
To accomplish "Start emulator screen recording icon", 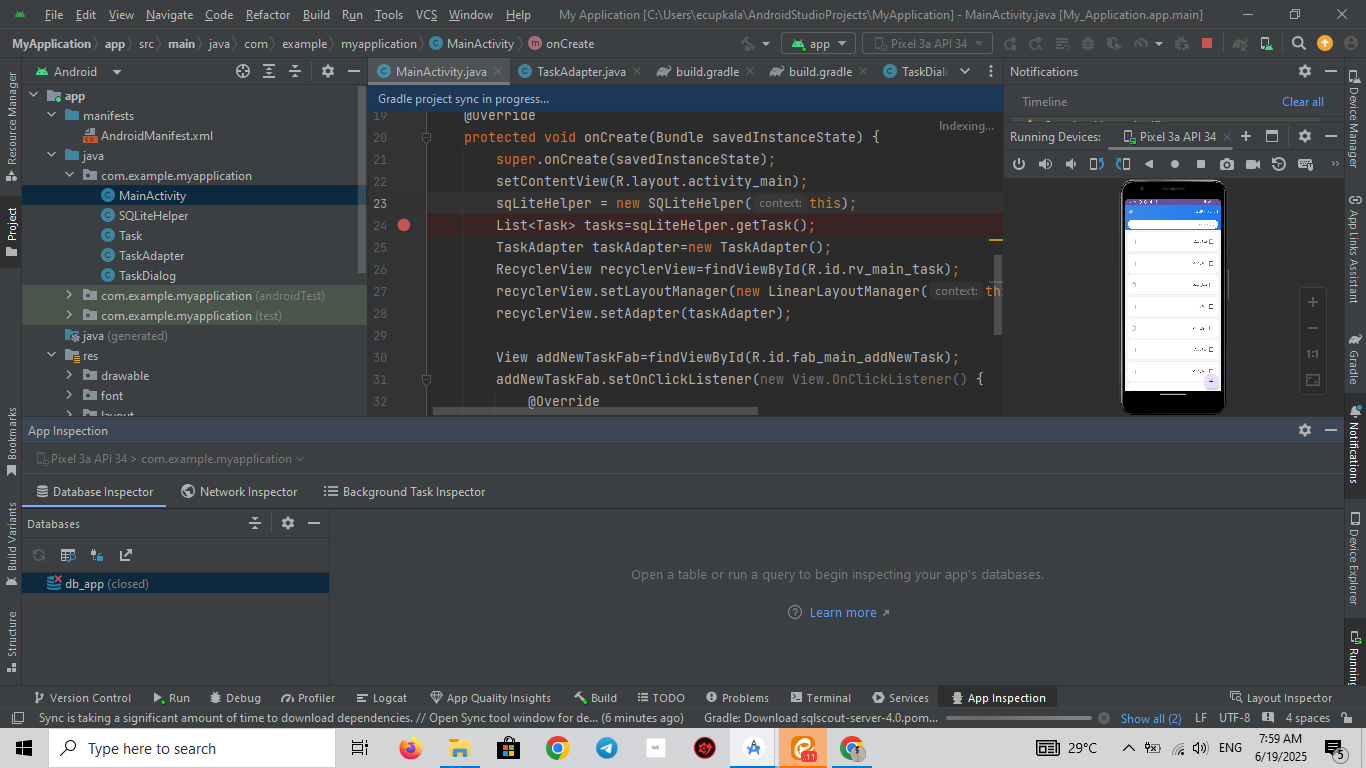I will click(1253, 164).
